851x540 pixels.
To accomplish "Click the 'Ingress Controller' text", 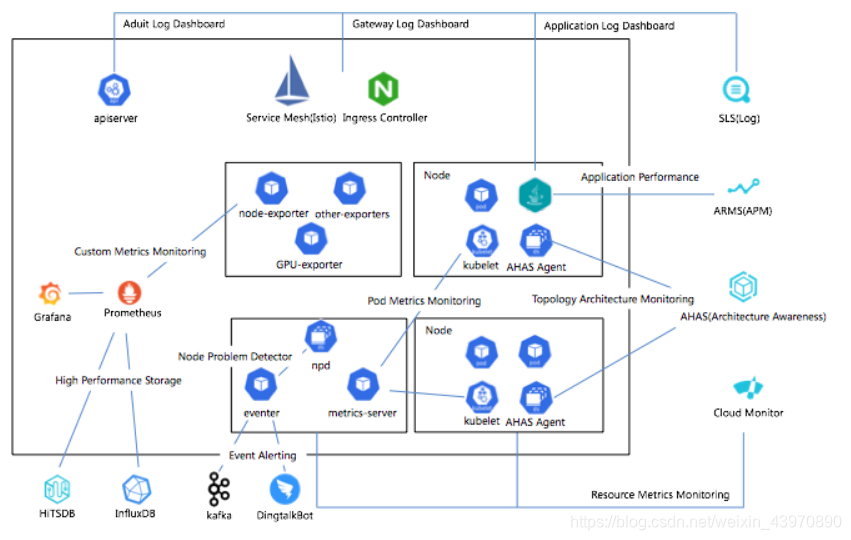I will [385, 118].
